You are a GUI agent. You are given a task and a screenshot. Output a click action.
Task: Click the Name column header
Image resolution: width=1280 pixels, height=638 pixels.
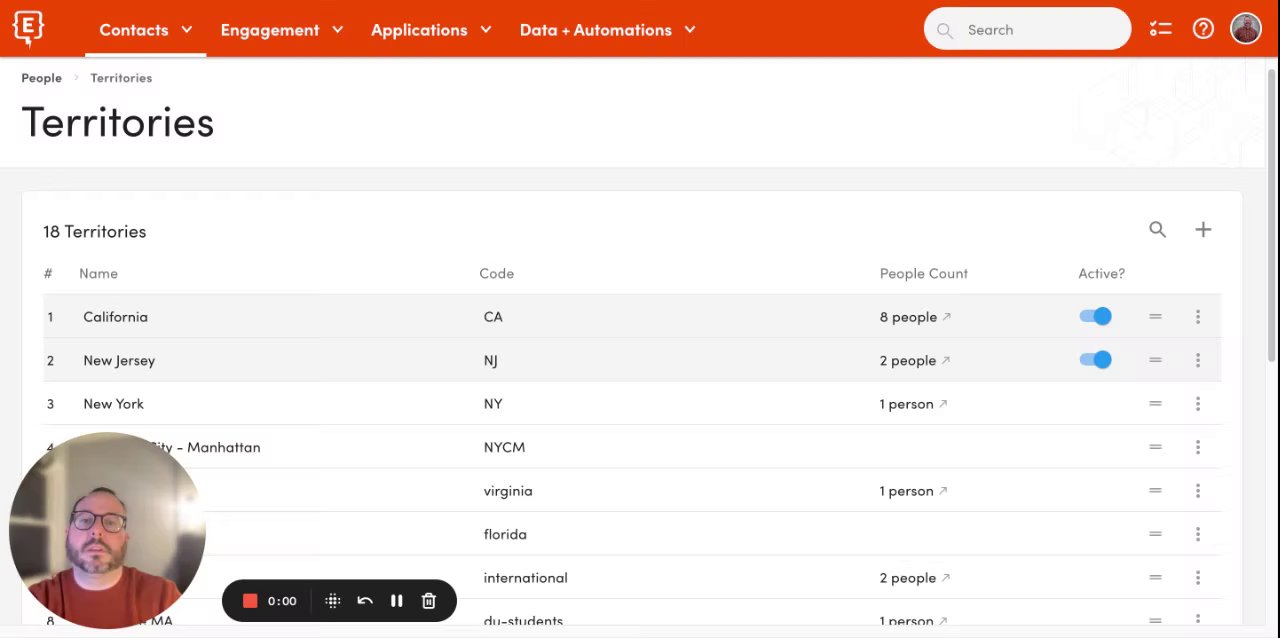[x=98, y=274]
